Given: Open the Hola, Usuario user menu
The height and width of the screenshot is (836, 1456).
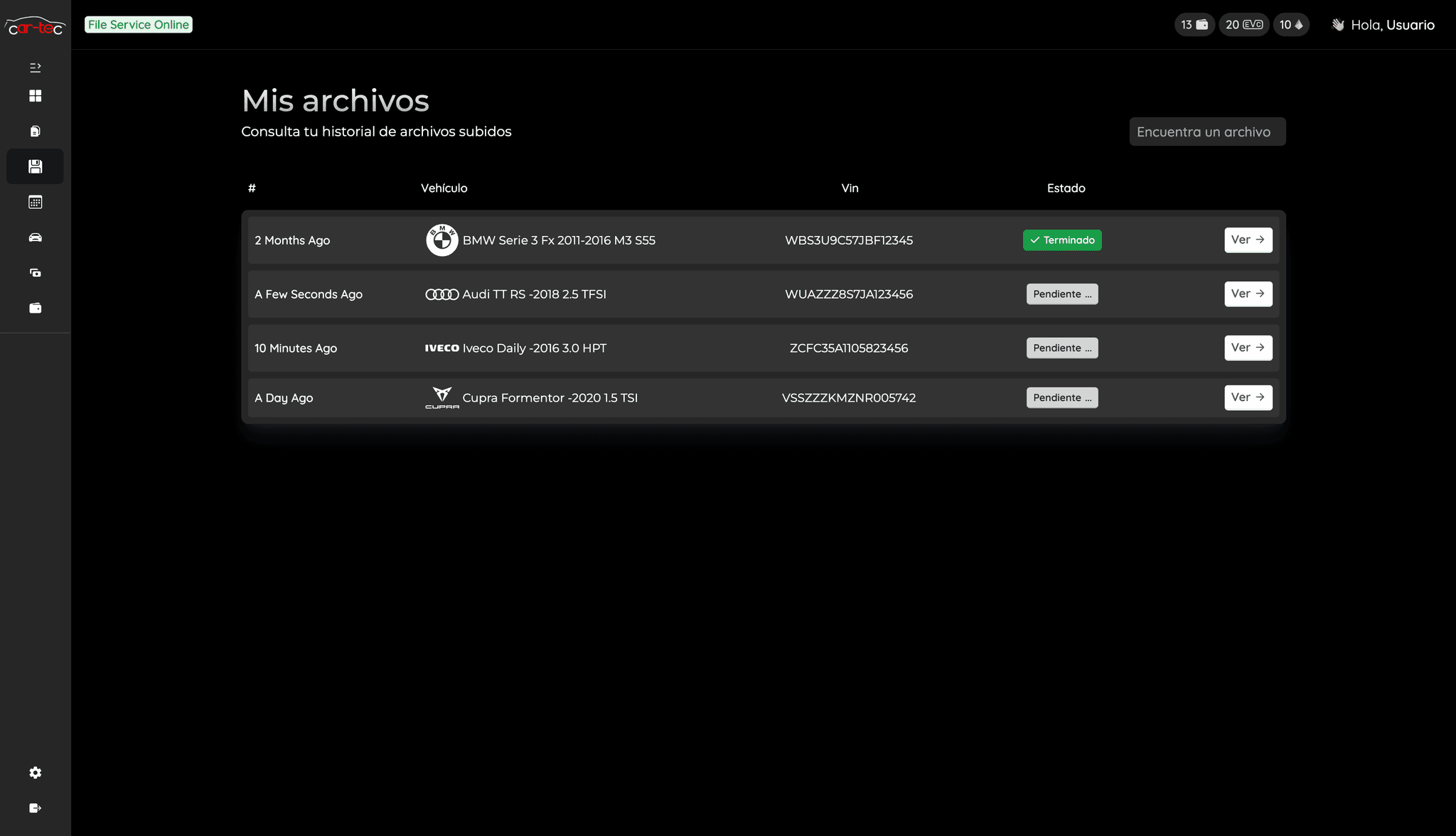Looking at the screenshot, I should click(x=1383, y=25).
